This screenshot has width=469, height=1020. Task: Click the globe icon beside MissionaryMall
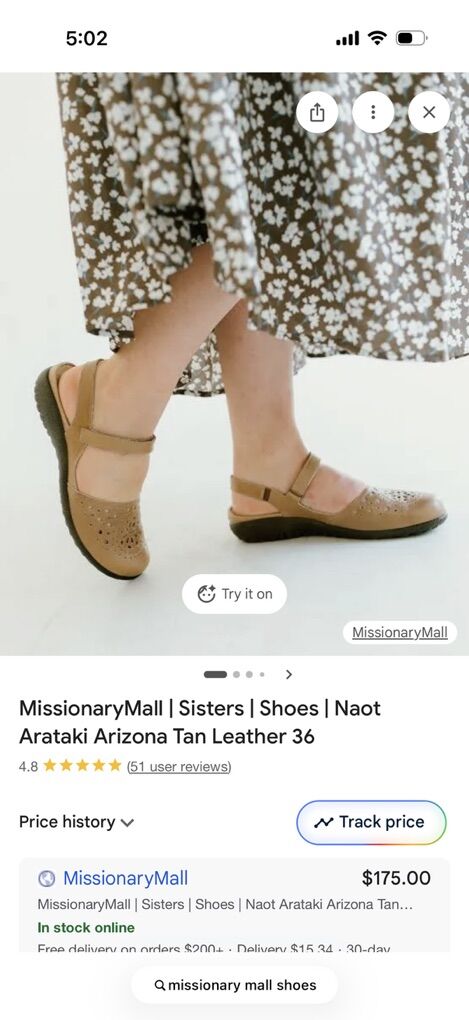(x=47, y=878)
